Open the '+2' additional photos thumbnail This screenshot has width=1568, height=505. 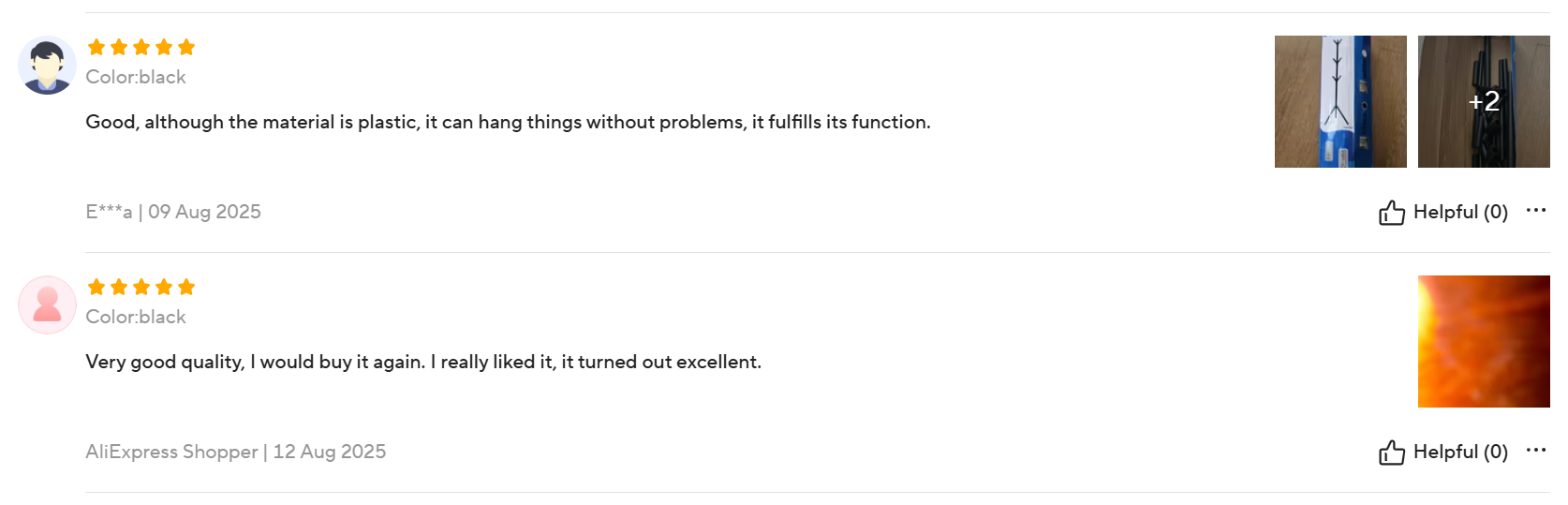(x=1484, y=101)
